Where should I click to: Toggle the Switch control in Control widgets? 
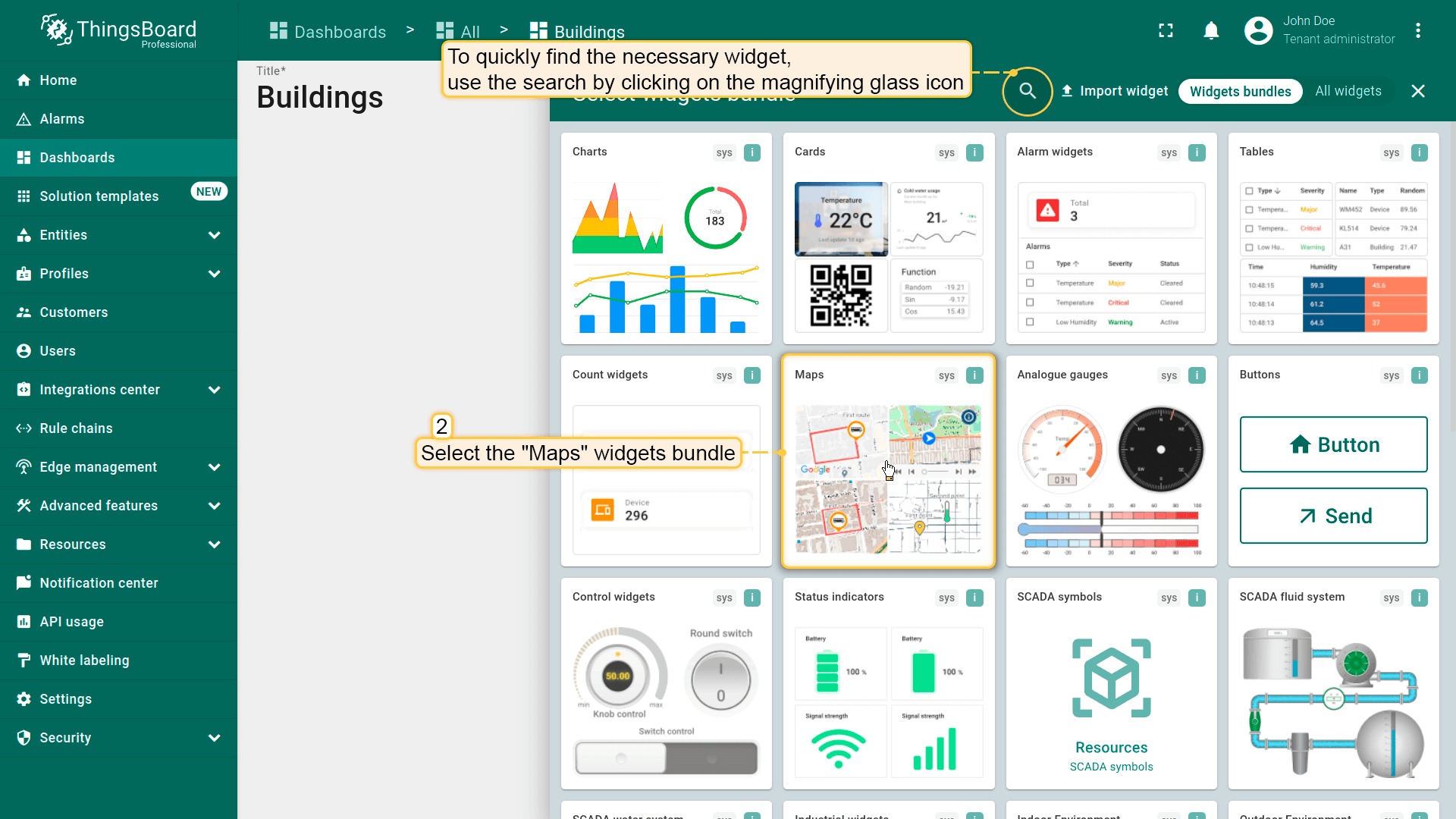[x=666, y=758]
